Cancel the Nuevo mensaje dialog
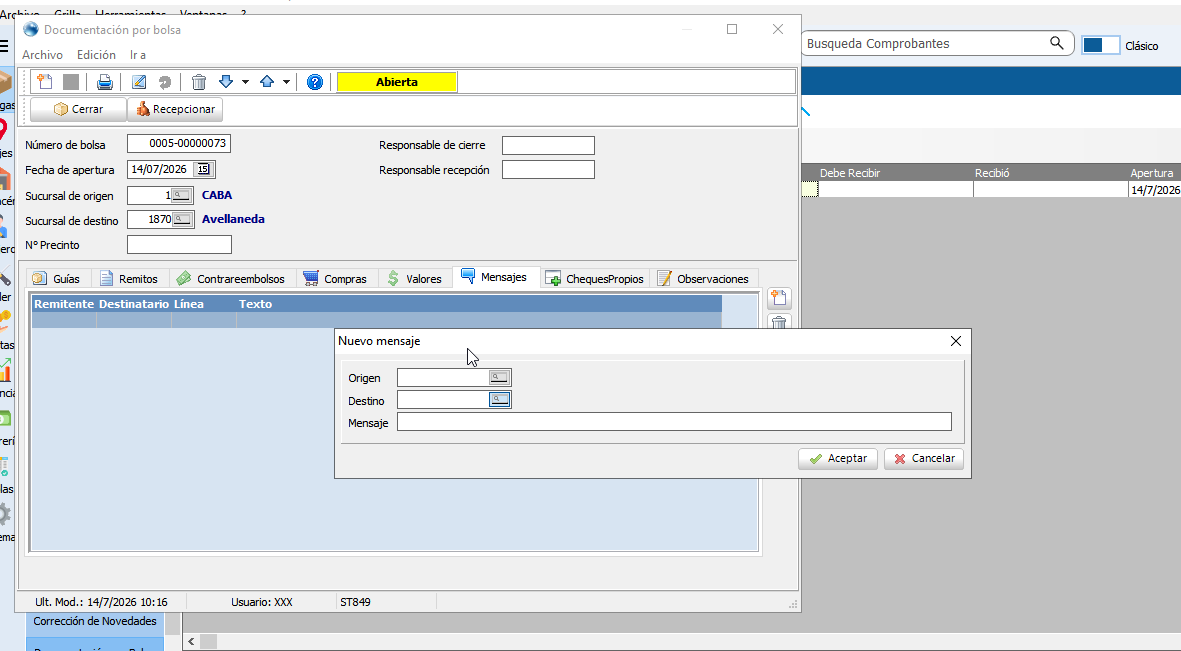The width and height of the screenshot is (1181, 651). coord(923,458)
